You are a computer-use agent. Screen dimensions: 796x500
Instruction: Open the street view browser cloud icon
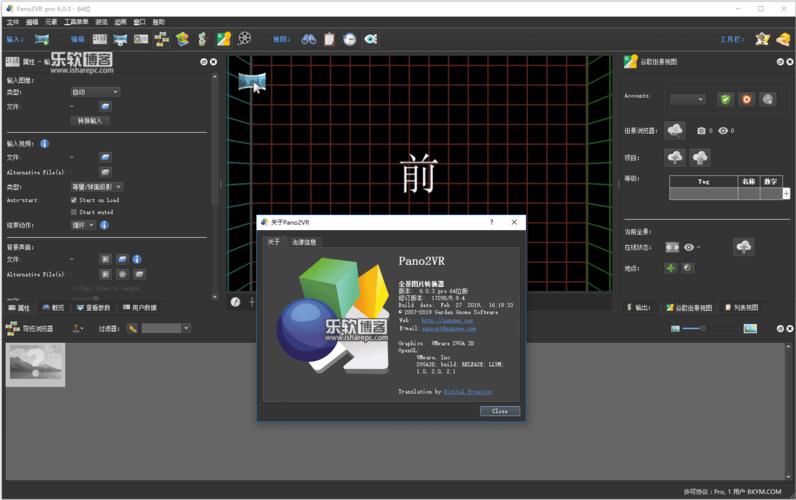(x=675, y=130)
